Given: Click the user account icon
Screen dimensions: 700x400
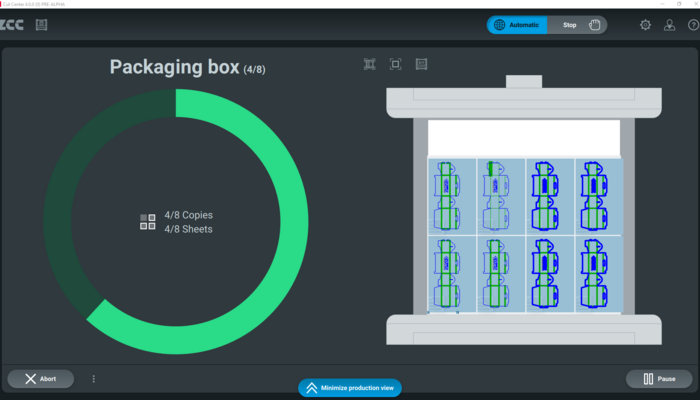Looking at the screenshot, I should pos(669,25).
